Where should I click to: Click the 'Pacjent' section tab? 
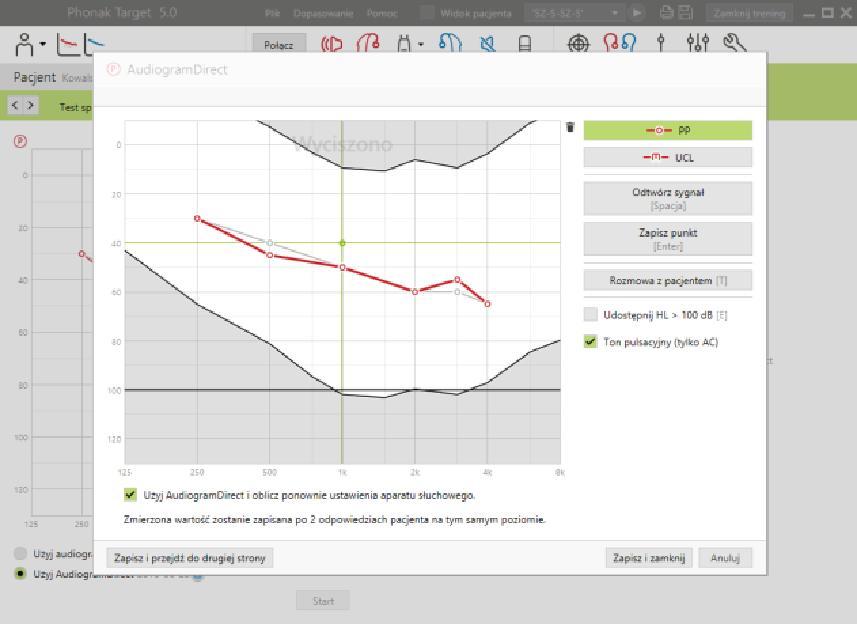coord(34,78)
